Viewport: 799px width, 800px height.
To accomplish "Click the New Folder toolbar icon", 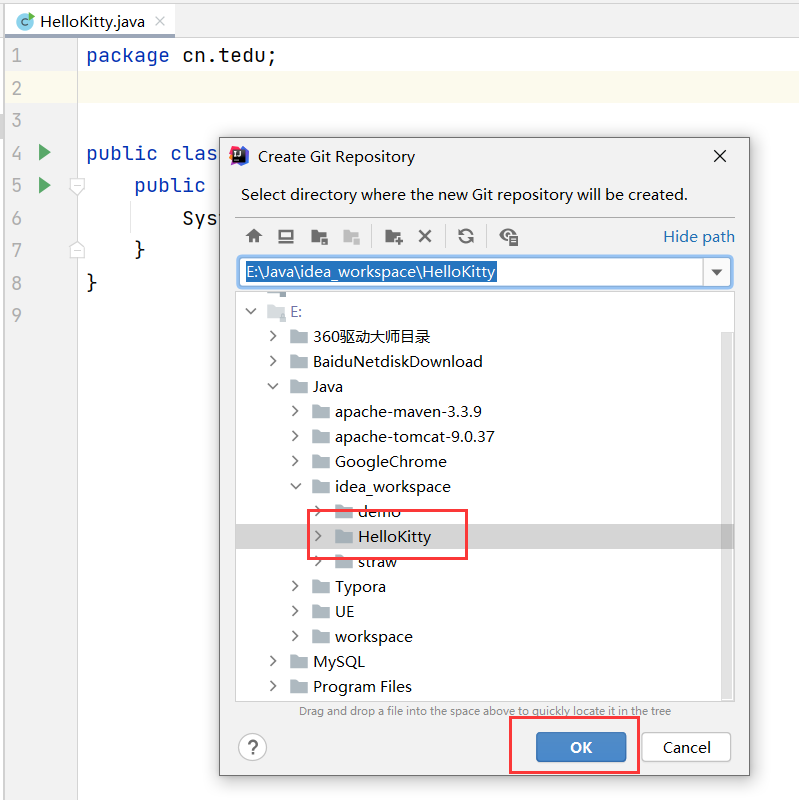I will (x=393, y=237).
